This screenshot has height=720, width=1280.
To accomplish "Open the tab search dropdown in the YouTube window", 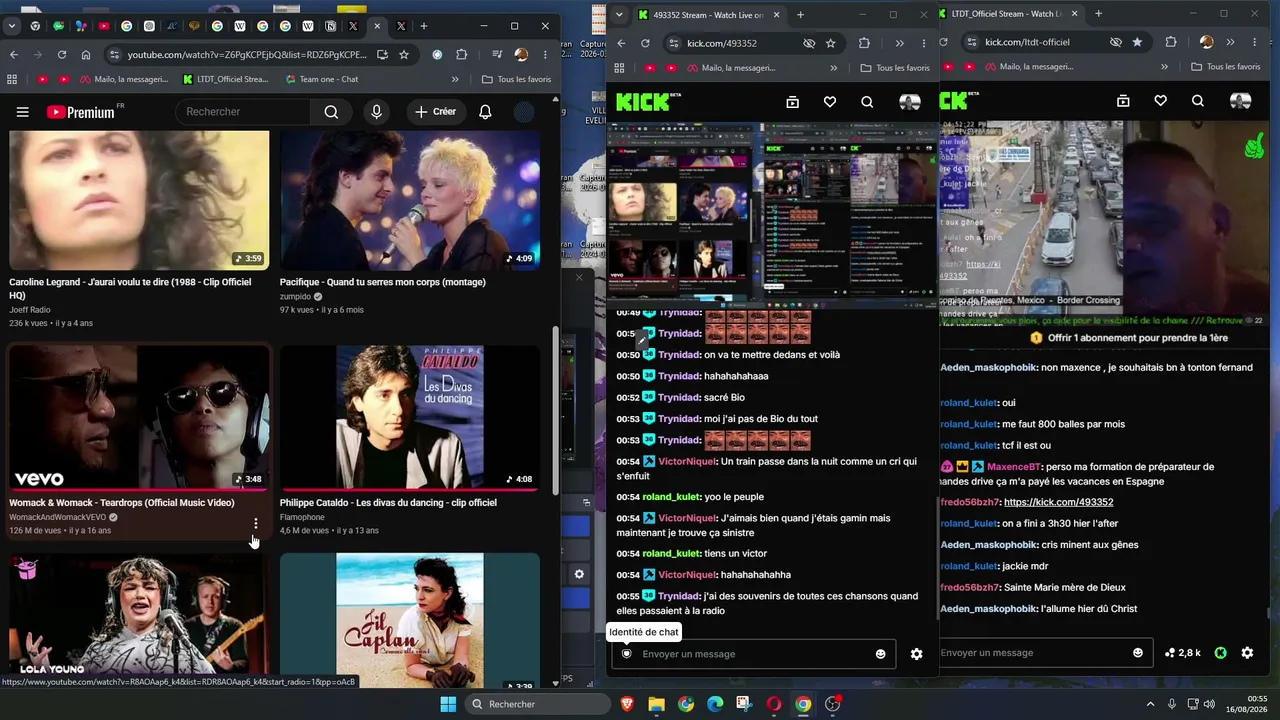I will [x=13, y=26].
